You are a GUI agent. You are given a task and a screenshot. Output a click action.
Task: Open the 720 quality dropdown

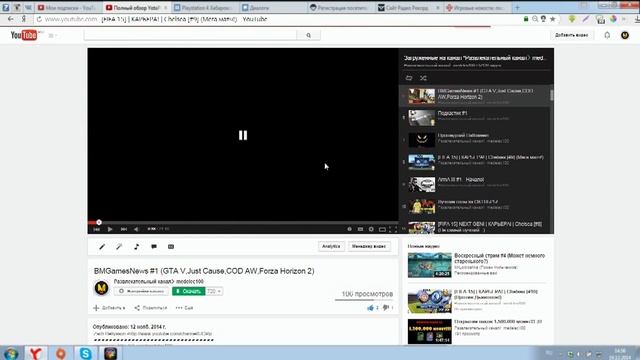[x=214, y=291]
